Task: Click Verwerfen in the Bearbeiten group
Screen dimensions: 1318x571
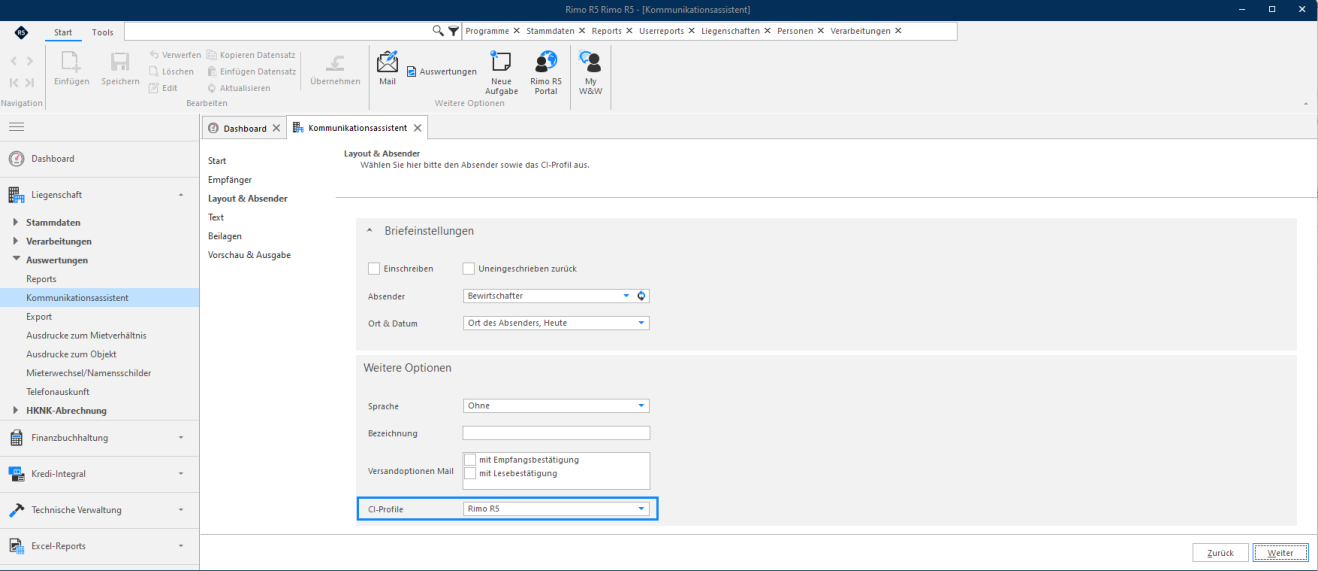Action: 175,55
